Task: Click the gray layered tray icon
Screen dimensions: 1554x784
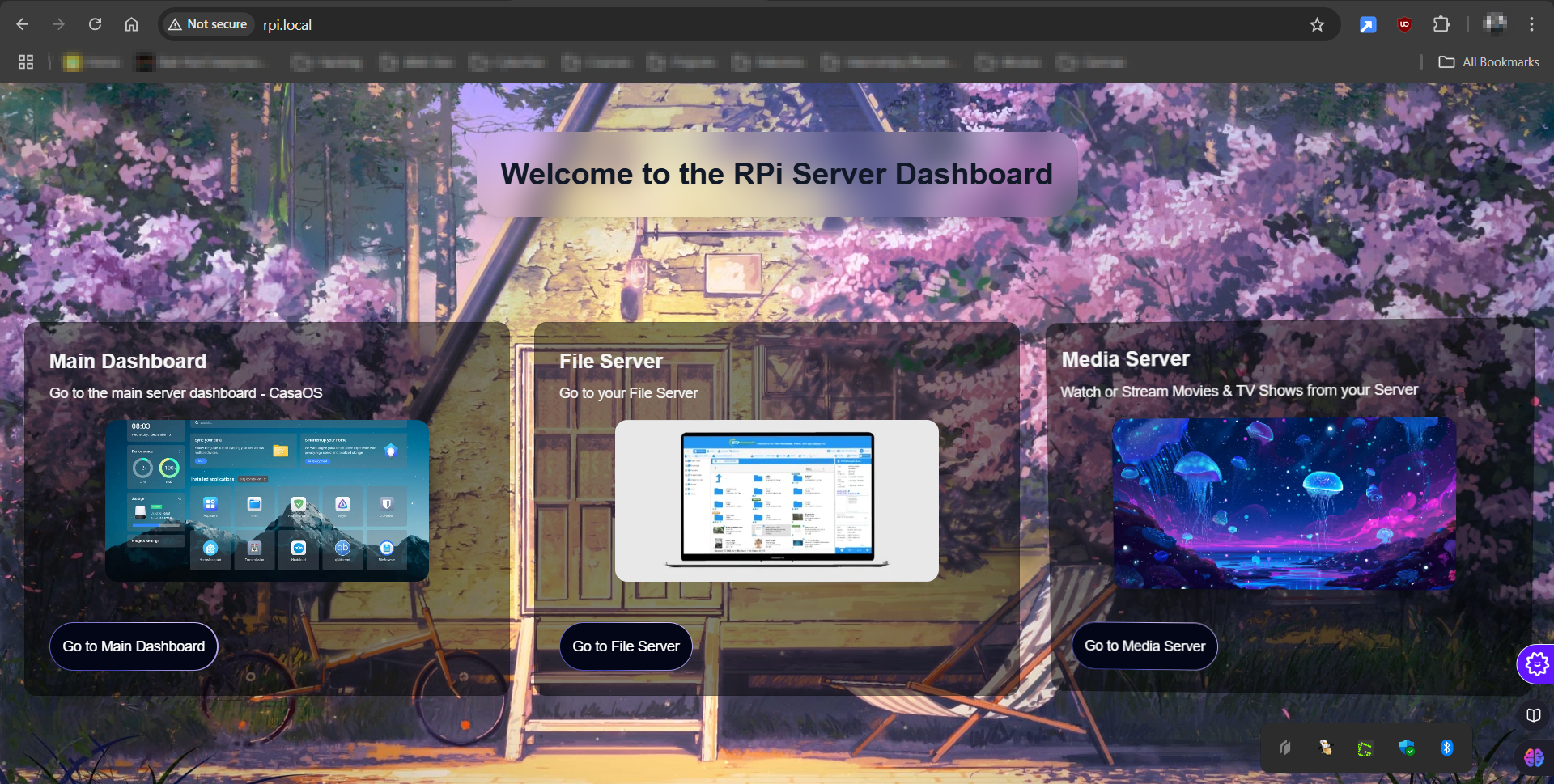Action: tap(1285, 748)
